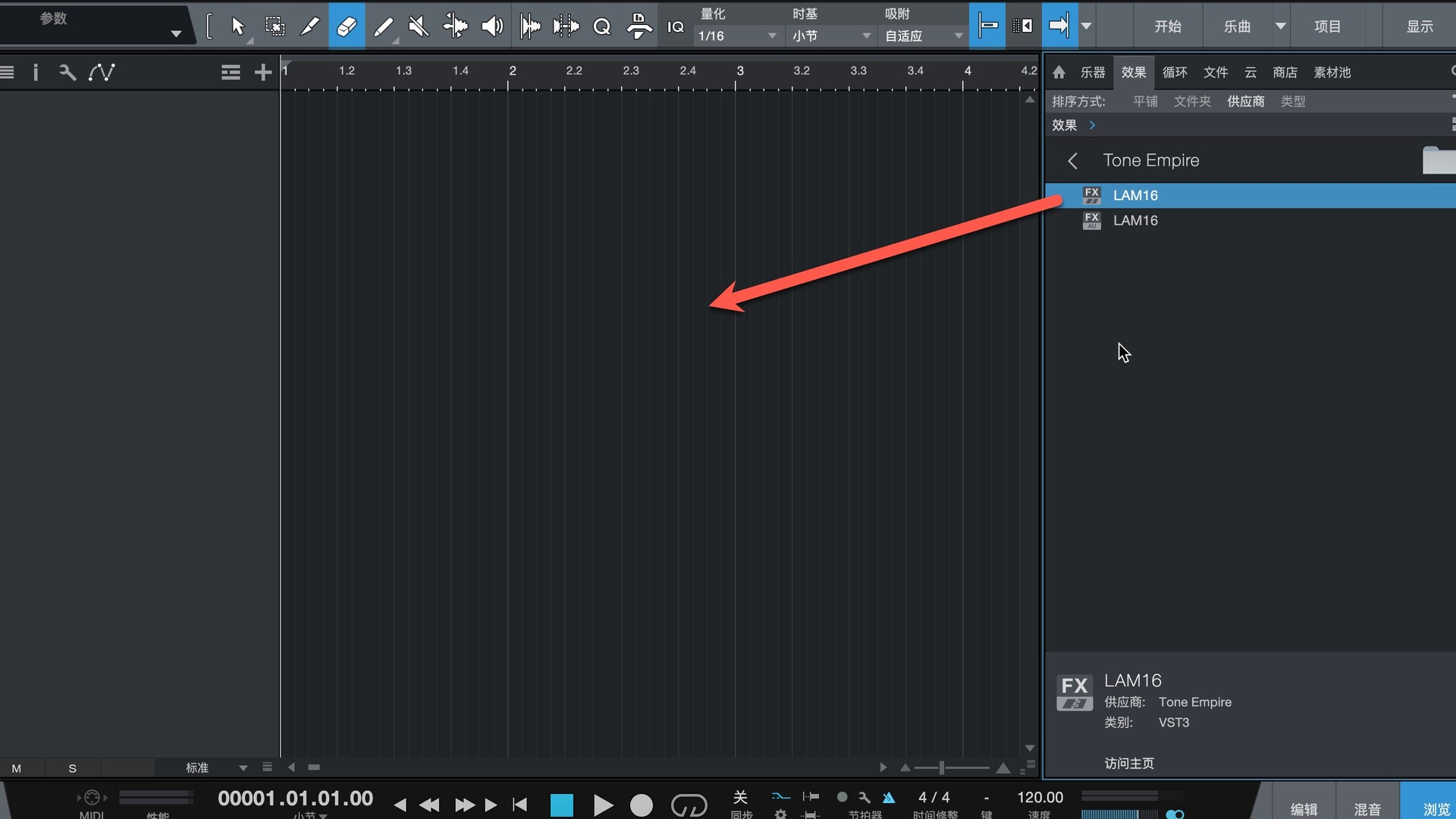Click 访问主页 link
Image resolution: width=1456 pixels, height=819 pixels.
1128,763
